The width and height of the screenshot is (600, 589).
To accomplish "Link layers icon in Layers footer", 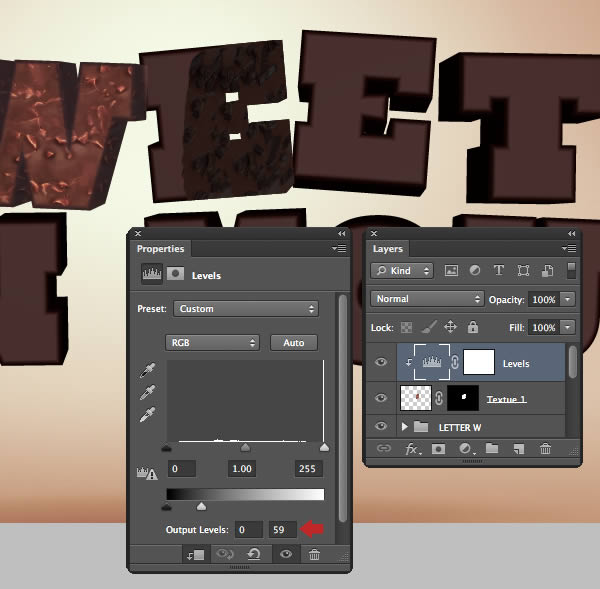I will [383, 448].
